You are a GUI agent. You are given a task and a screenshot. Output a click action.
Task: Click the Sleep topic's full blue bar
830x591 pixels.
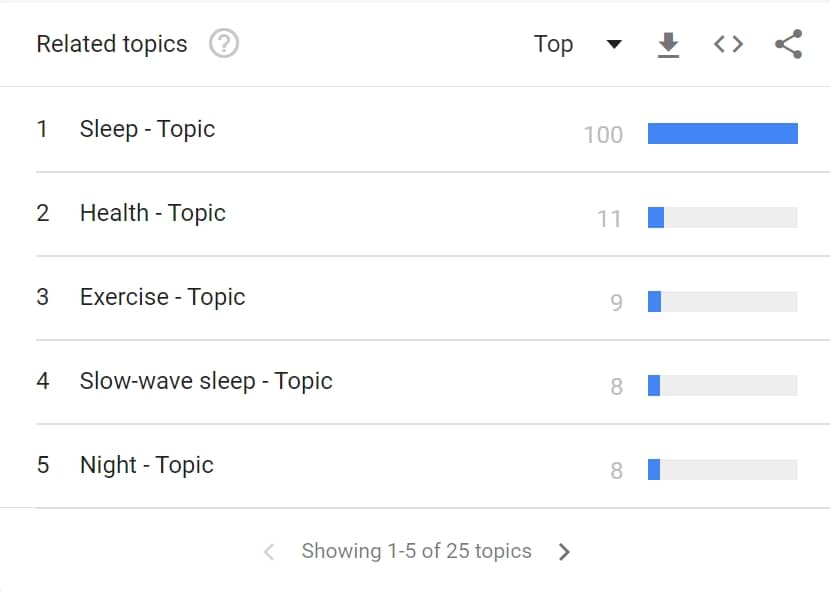point(722,134)
